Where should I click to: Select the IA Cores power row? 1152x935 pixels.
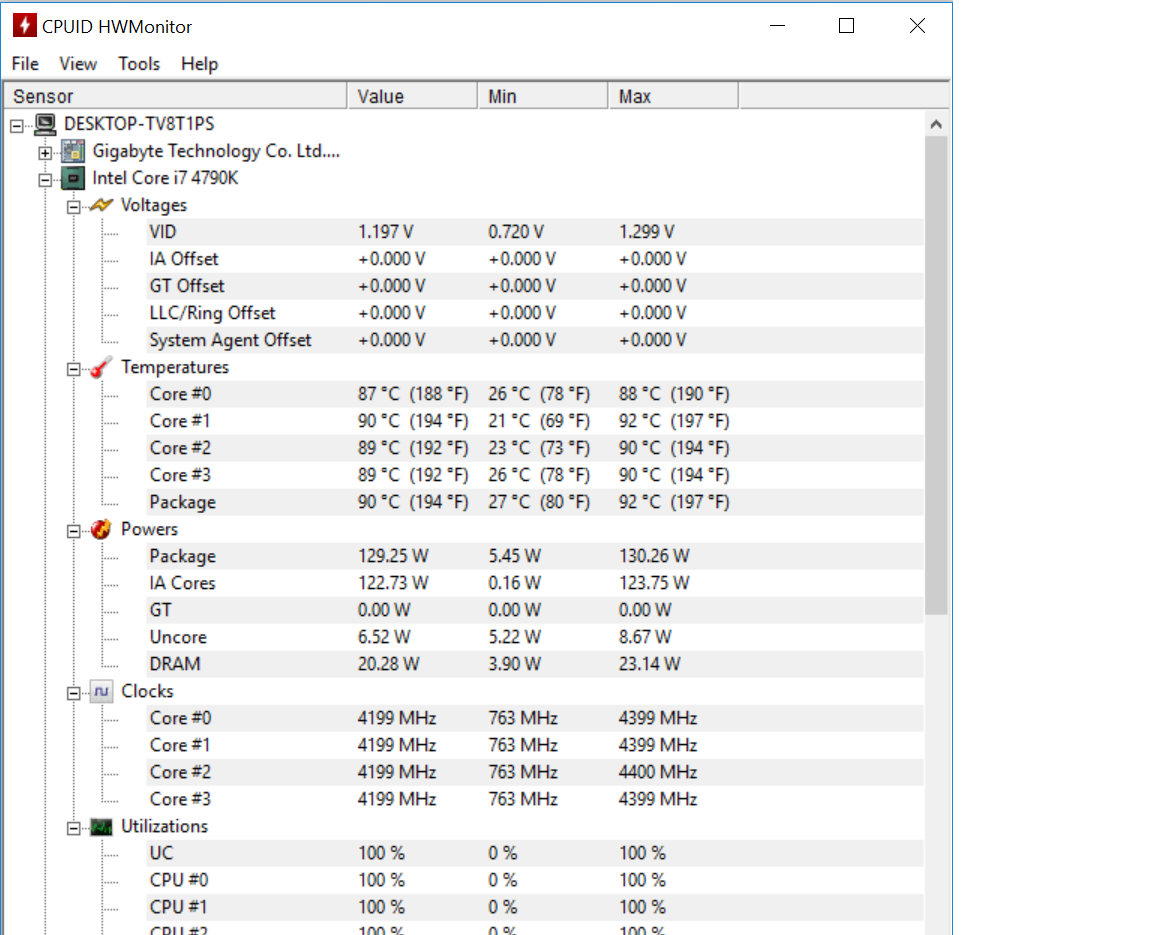pos(535,583)
